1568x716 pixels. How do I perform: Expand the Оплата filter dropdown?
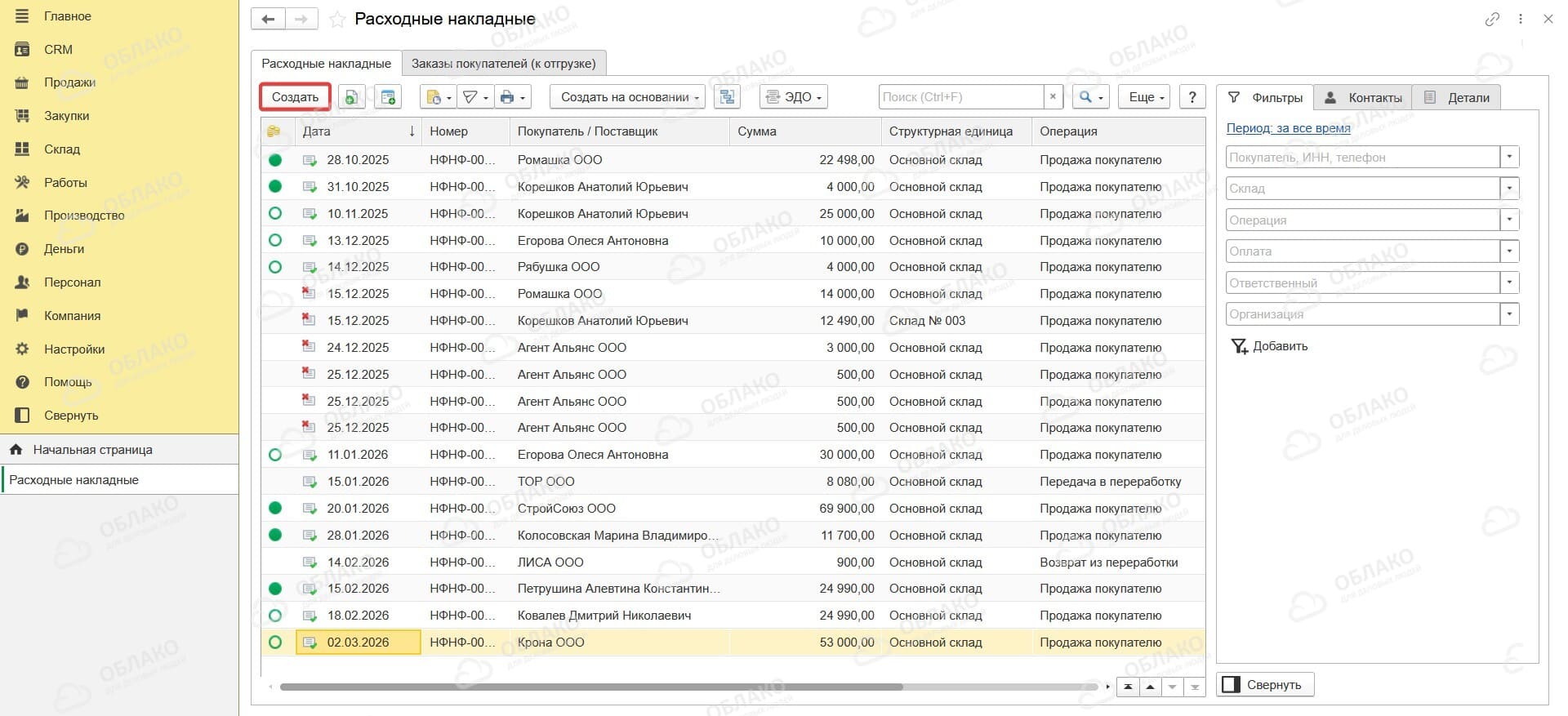click(1509, 251)
